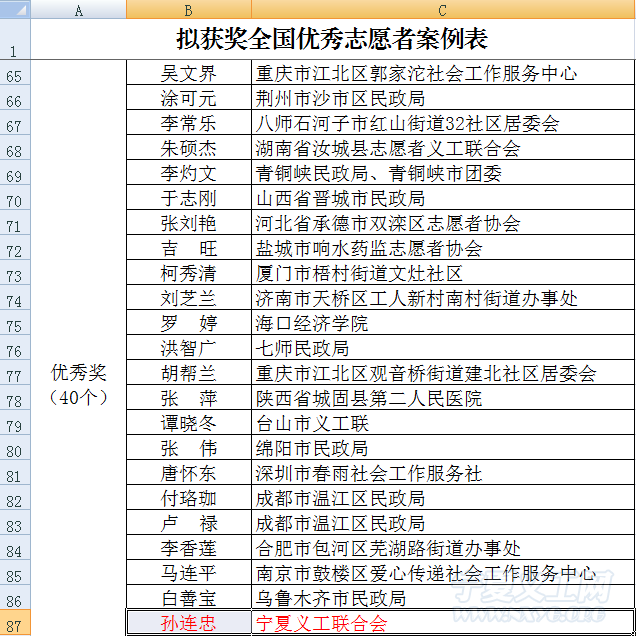This screenshot has height=636, width=636.
Task: Select row header 1
Action: 15,39
